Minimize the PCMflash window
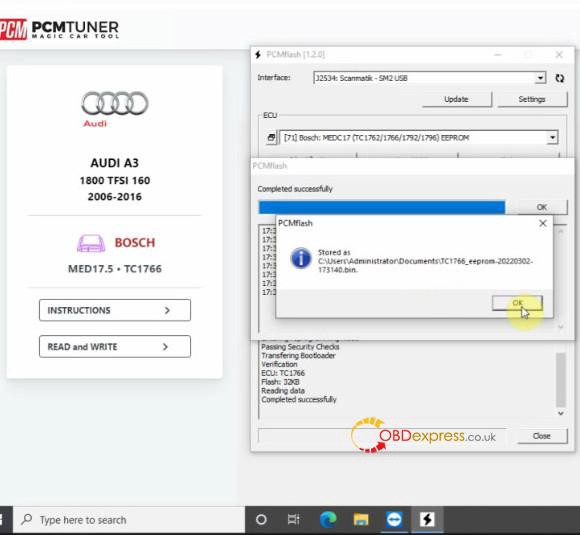 coord(498,55)
